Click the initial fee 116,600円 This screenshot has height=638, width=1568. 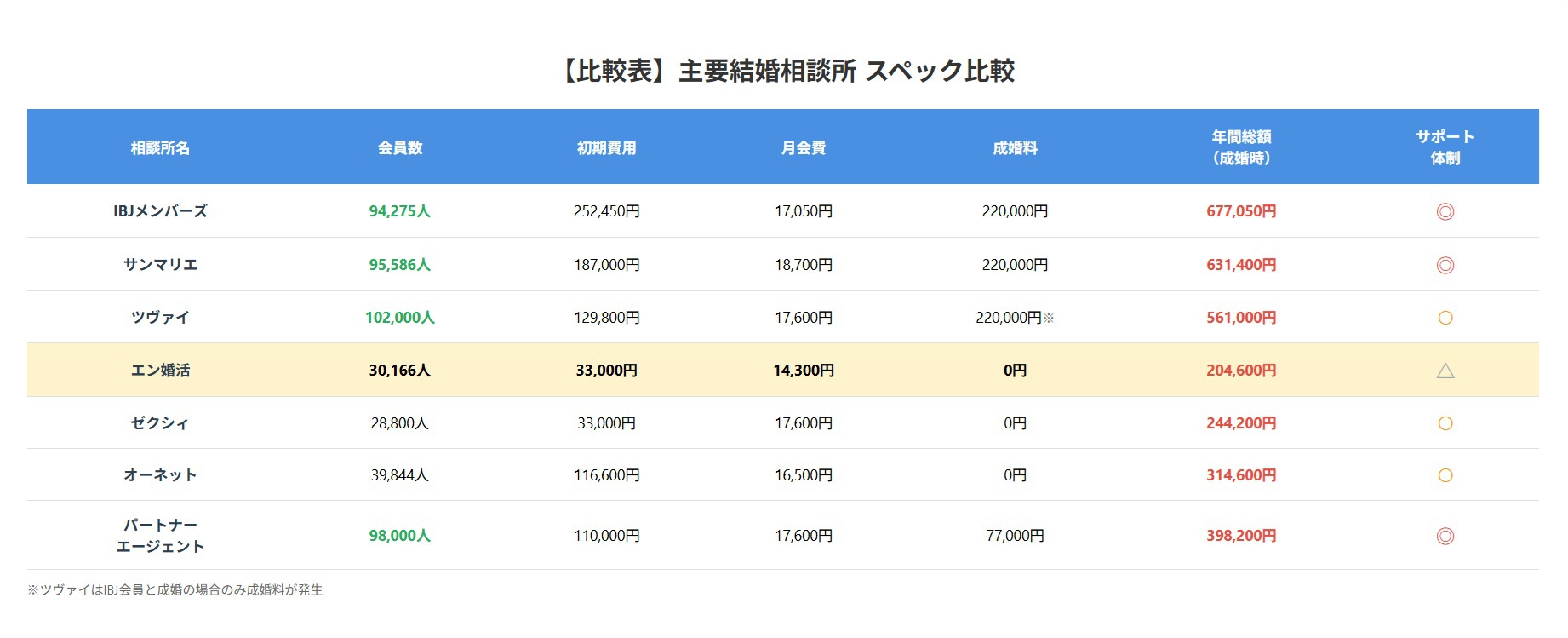click(x=606, y=475)
